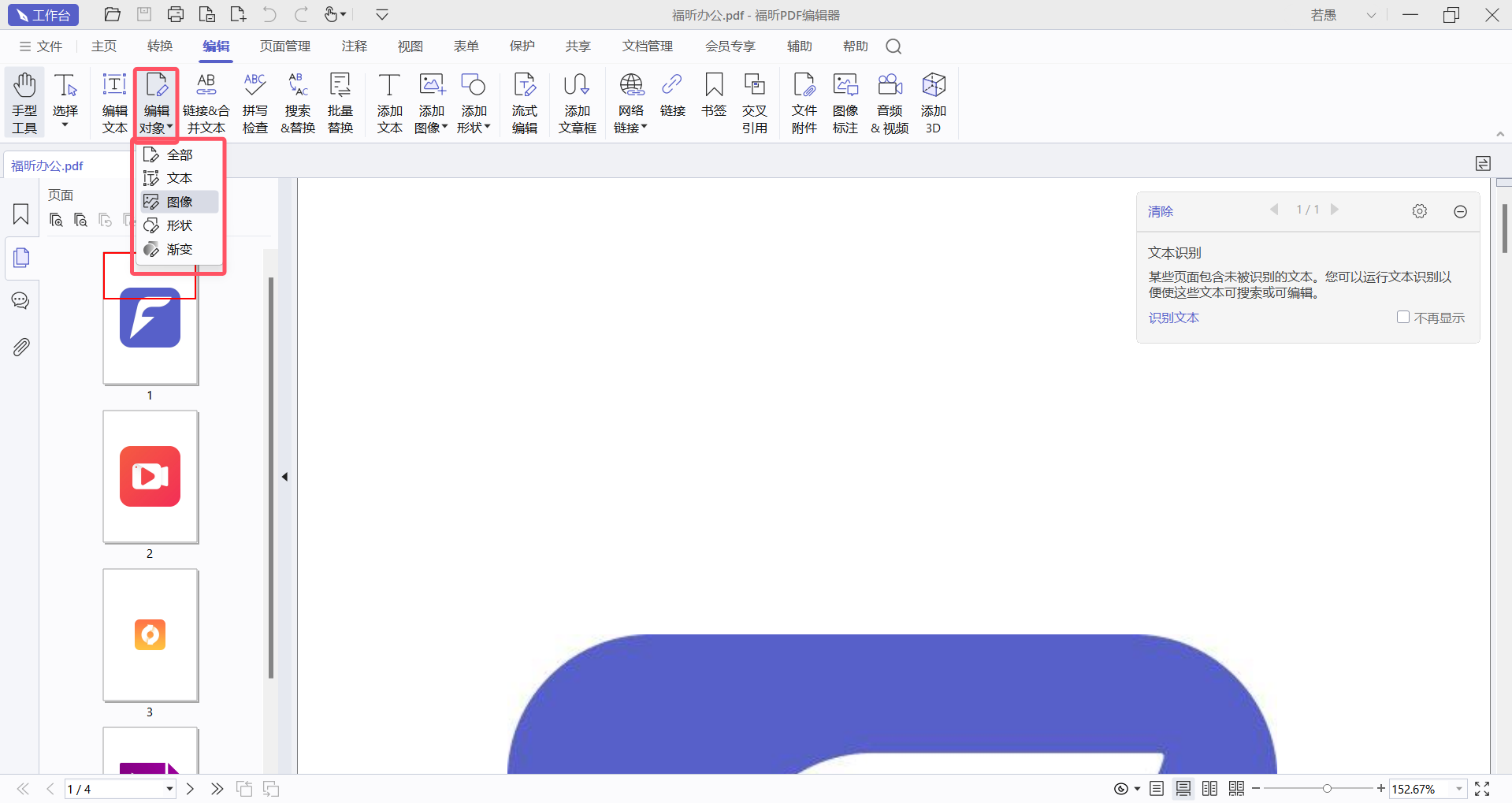Attach a File Attachment (文件附件)
The width and height of the screenshot is (1512, 803).
804,103
